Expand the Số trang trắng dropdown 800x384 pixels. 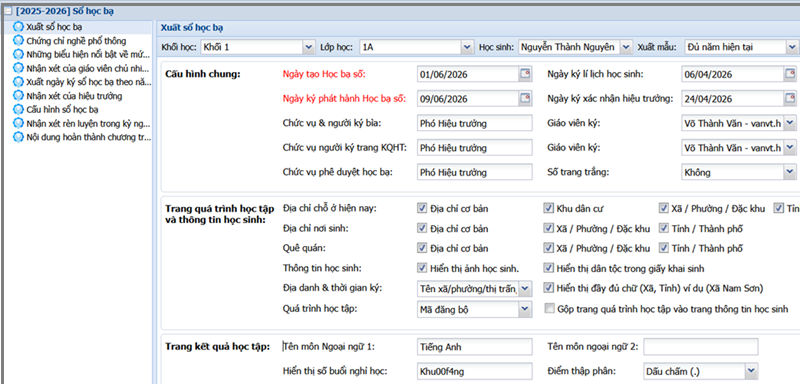790,172
